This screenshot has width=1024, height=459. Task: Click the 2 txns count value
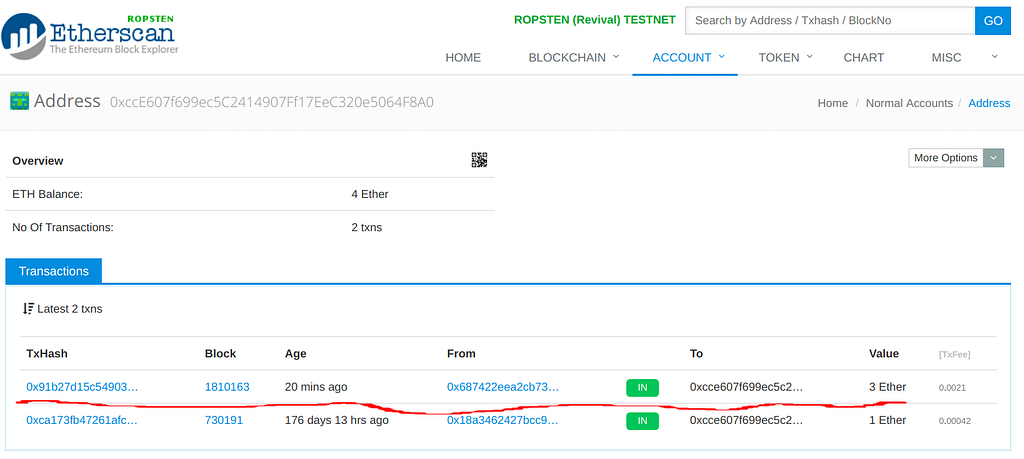click(x=366, y=228)
